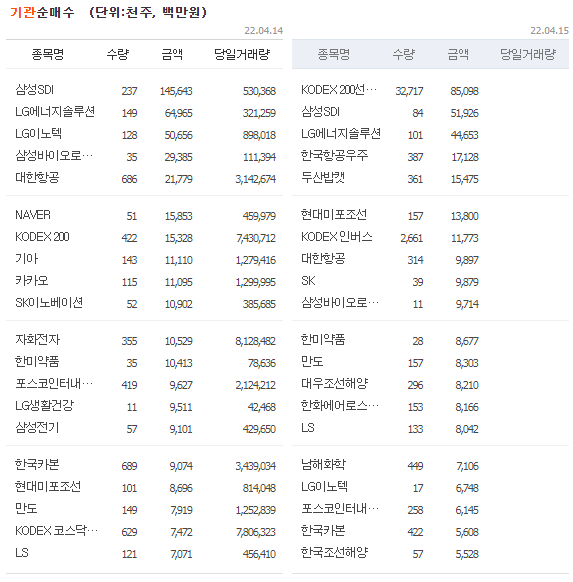Click the trading volume 1,299,995
This screenshot has width=573, height=582.
256,282
